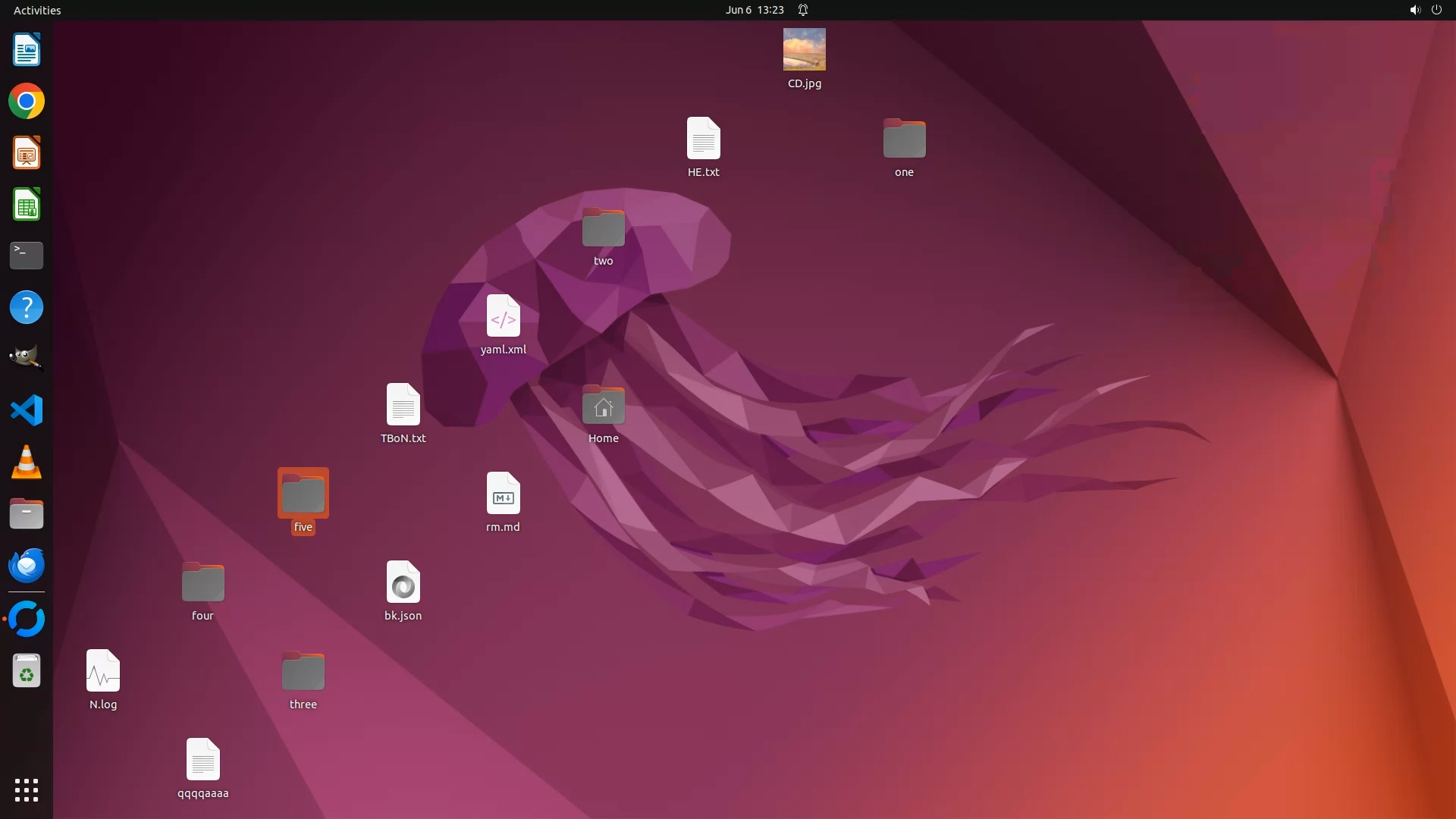Click the Activities menu in top bar
Viewport: 1456px width, 819px height.
point(37,10)
